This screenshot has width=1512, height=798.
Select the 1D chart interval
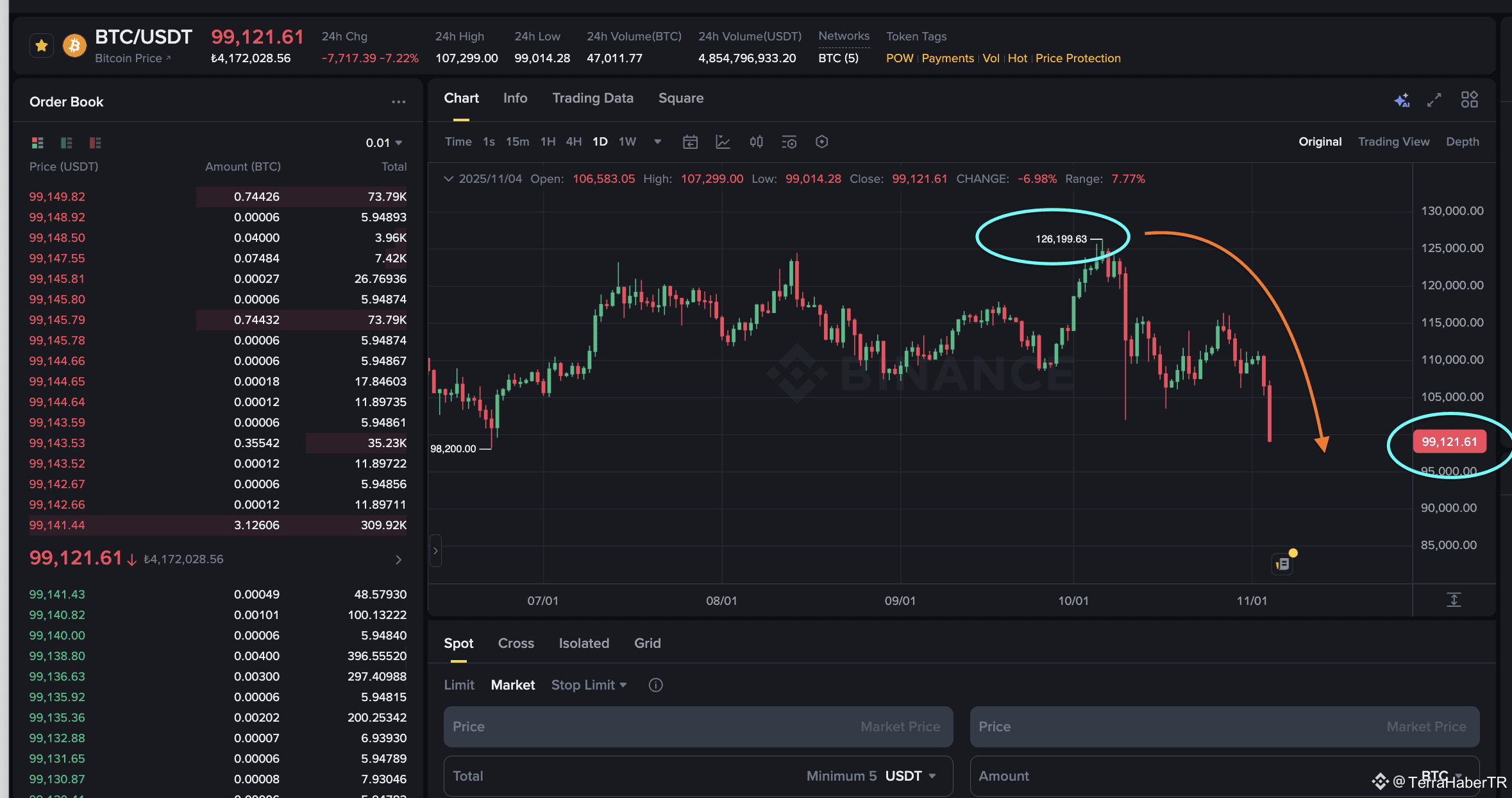(600, 142)
